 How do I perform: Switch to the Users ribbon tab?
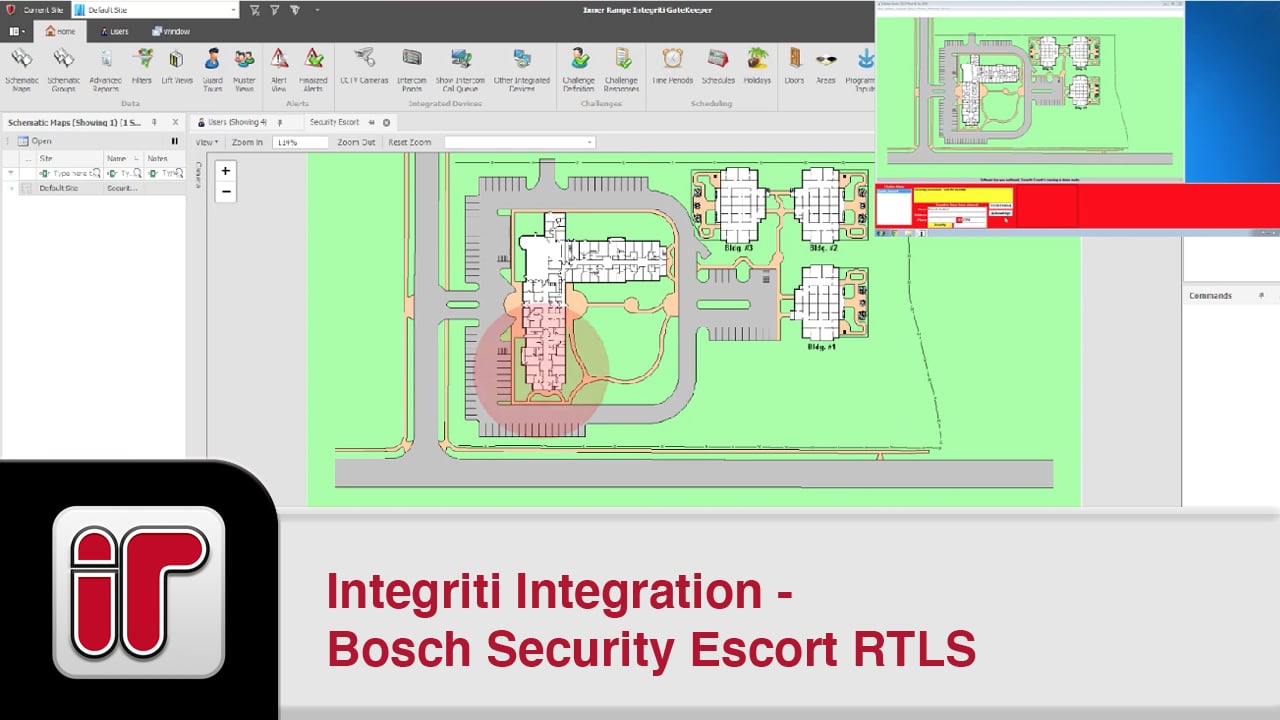click(113, 31)
